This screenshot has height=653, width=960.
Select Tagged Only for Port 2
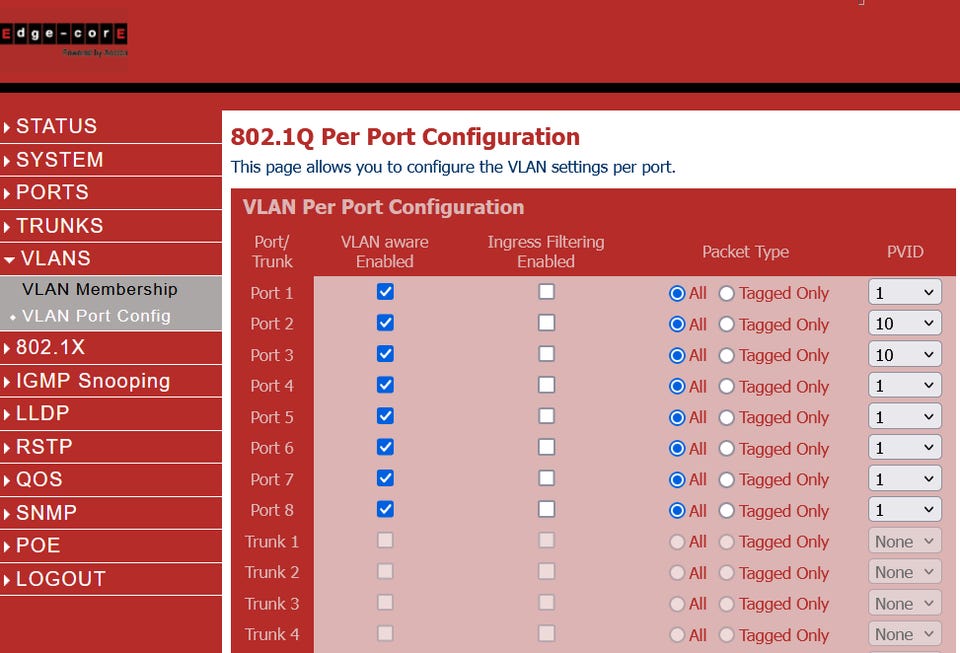click(727, 324)
